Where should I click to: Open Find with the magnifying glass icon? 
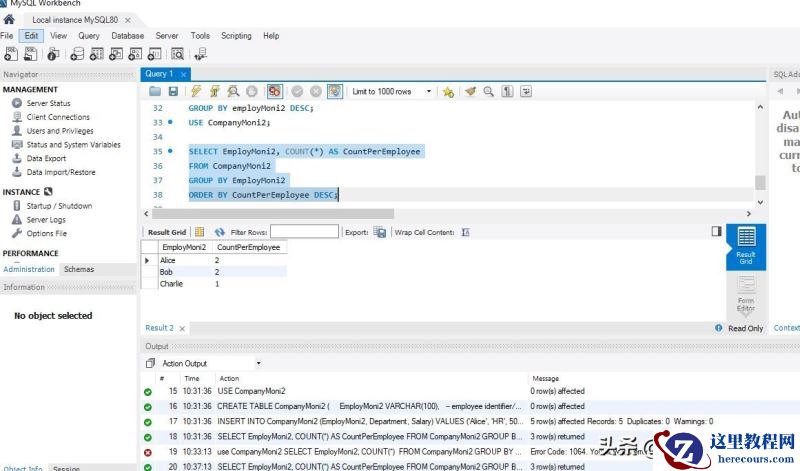[x=489, y=91]
